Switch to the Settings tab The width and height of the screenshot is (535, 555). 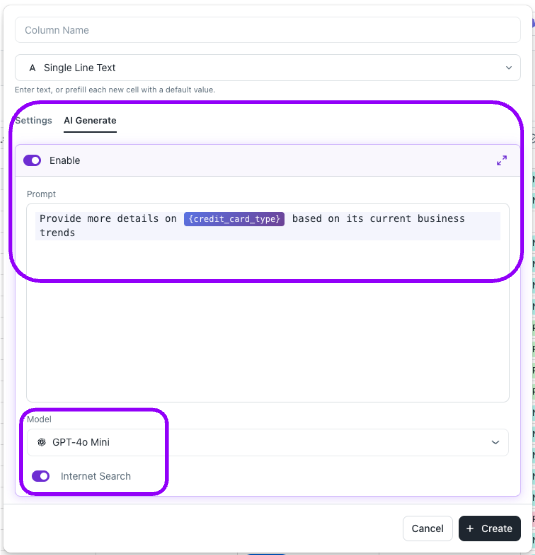click(x=34, y=121)
